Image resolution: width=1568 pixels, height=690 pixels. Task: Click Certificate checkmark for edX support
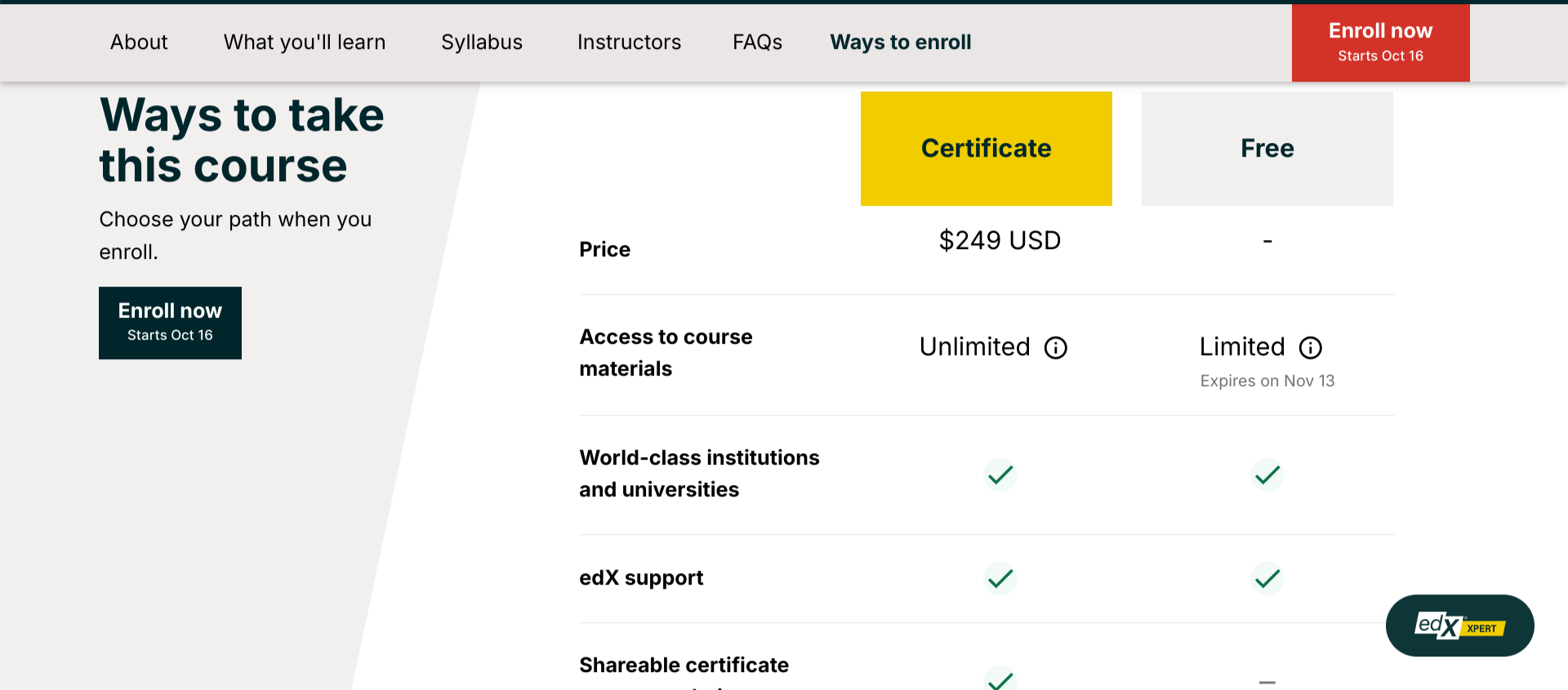1000,579
